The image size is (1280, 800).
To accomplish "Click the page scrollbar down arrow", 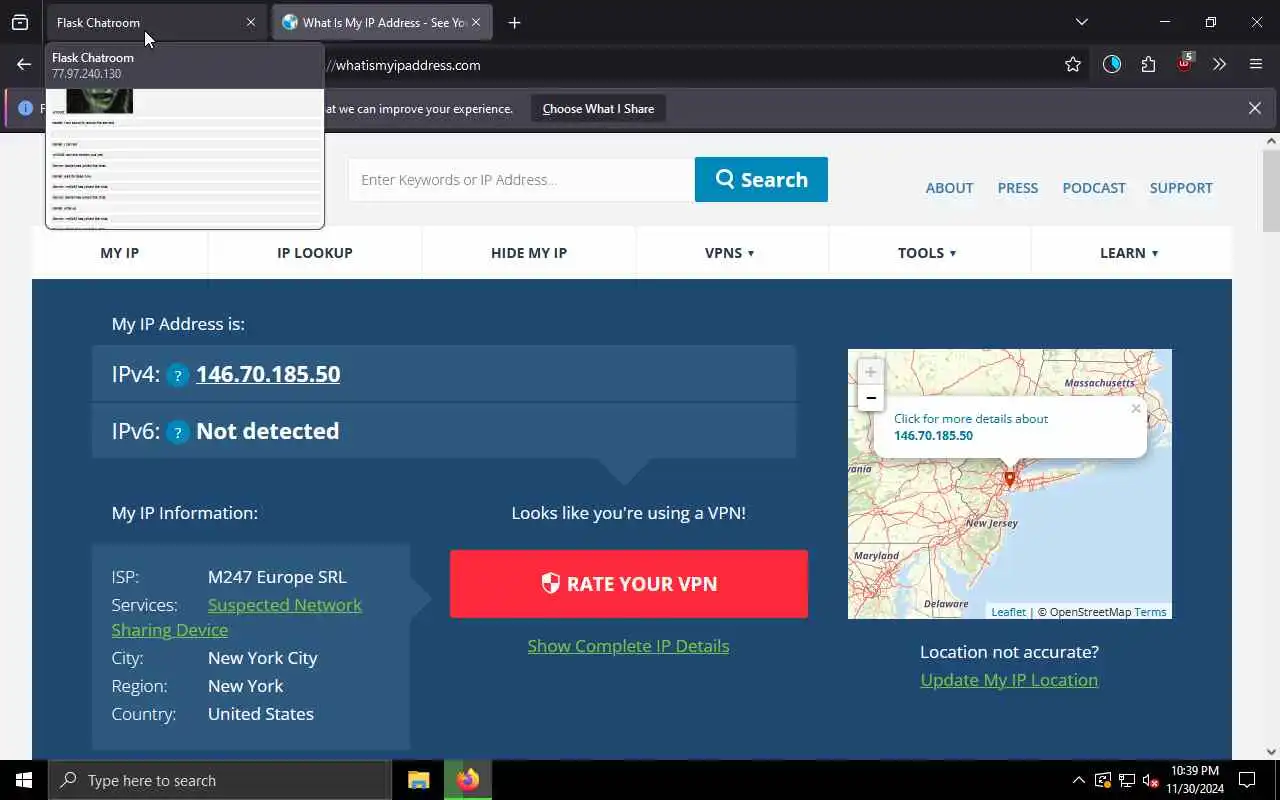I will point(1271,752).
